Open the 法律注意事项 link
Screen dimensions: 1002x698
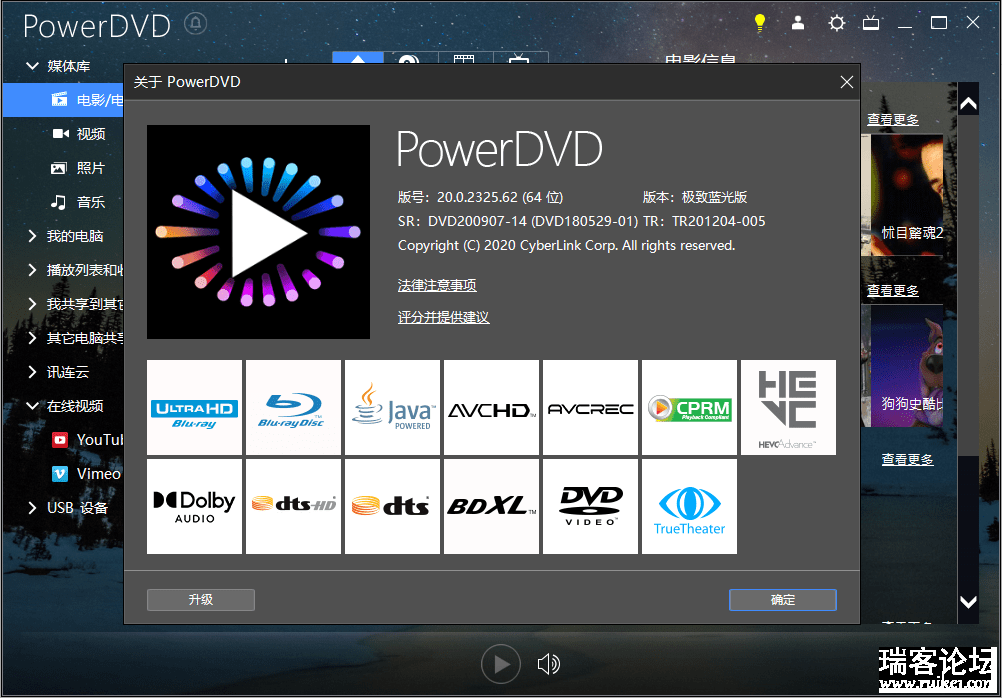pyautogui.click(x=437, y=285)
